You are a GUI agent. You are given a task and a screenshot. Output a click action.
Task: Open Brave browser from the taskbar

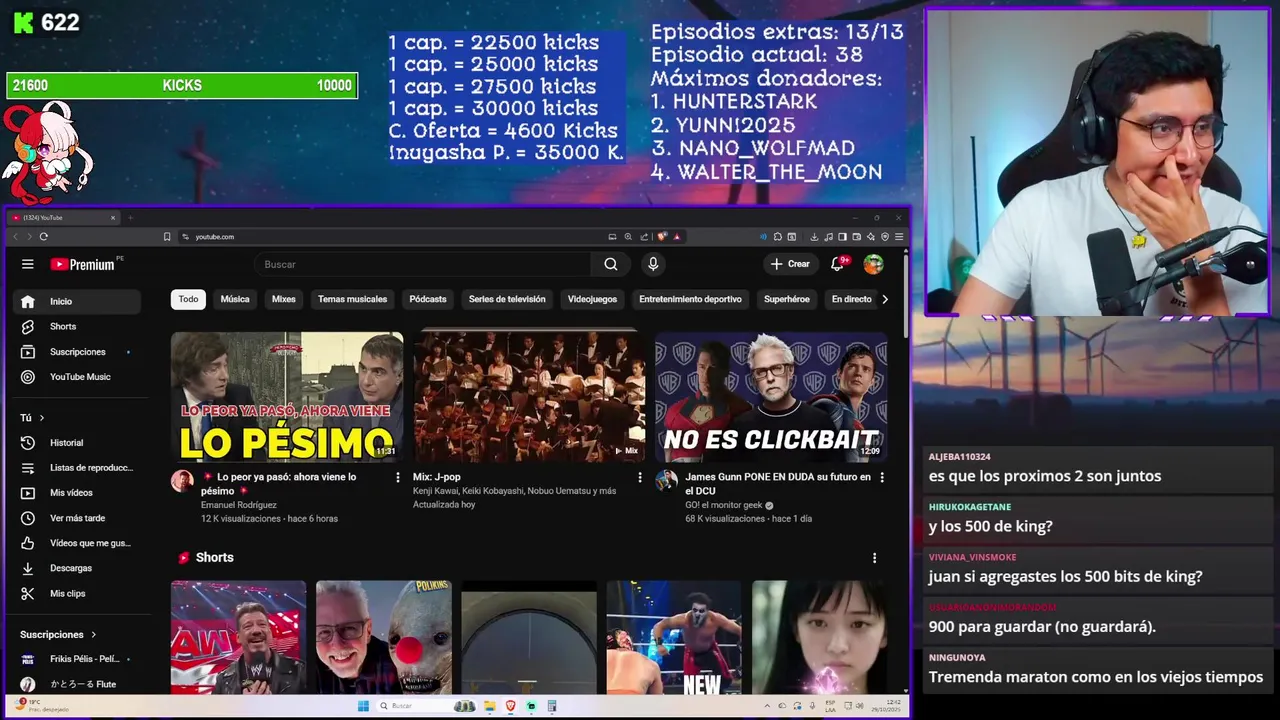coord(510,706)
